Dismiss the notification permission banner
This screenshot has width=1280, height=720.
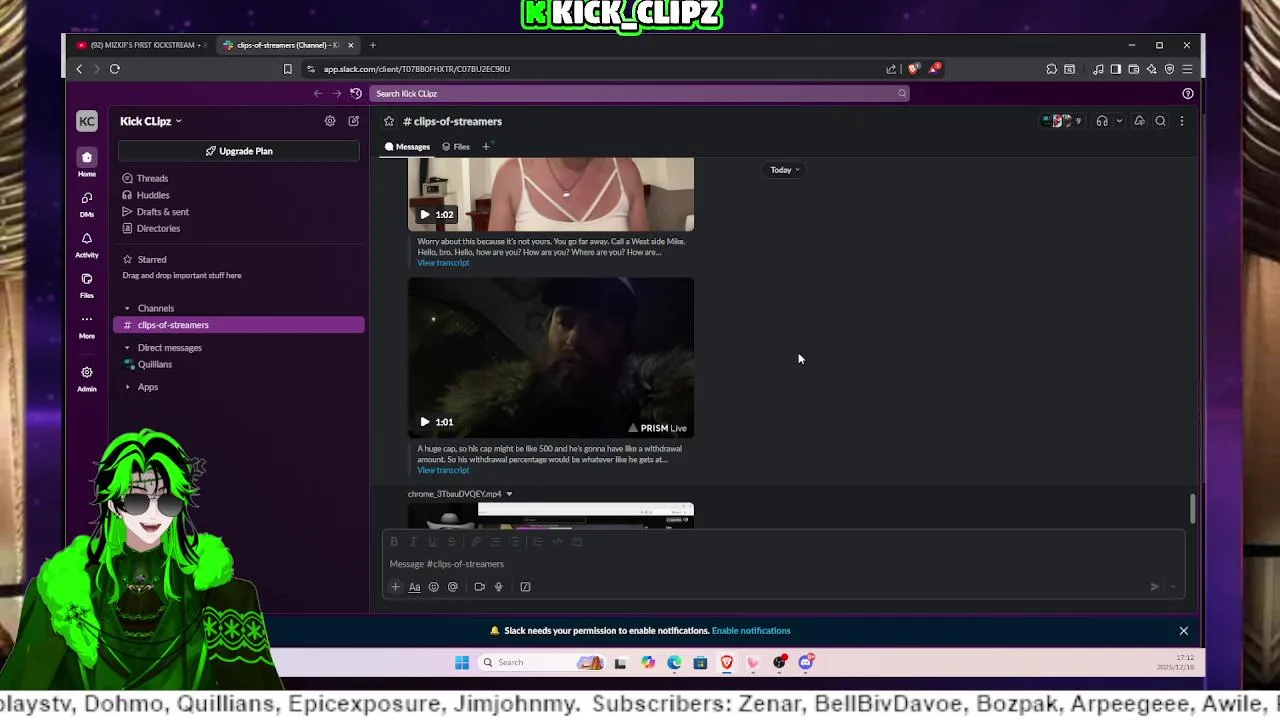1184,631
